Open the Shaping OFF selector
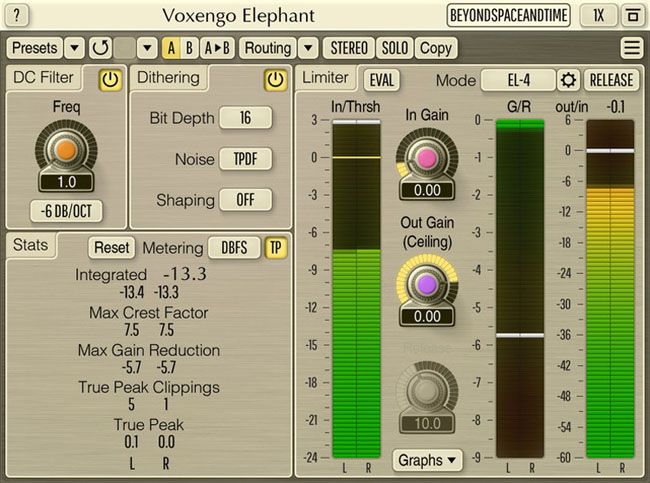 (x=245, y=200)
